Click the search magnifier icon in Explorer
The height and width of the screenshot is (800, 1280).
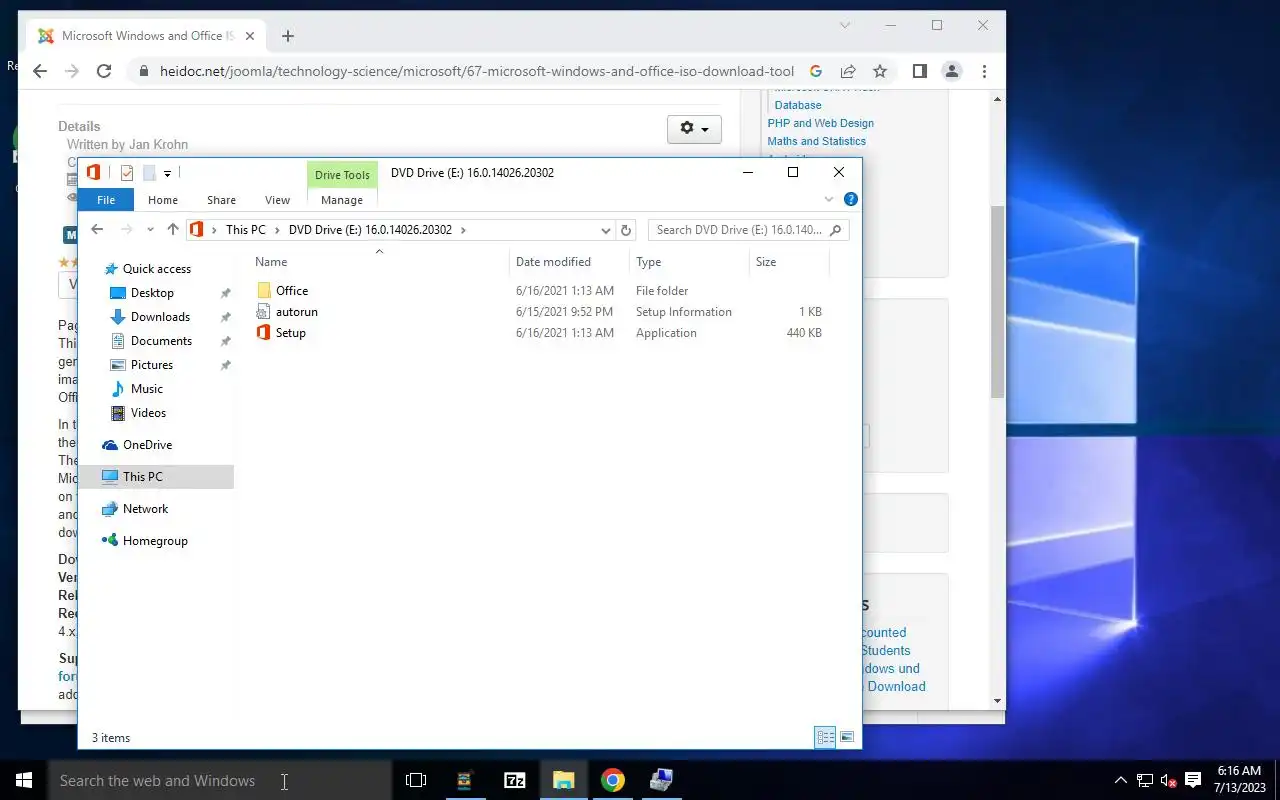click(837, 230)
